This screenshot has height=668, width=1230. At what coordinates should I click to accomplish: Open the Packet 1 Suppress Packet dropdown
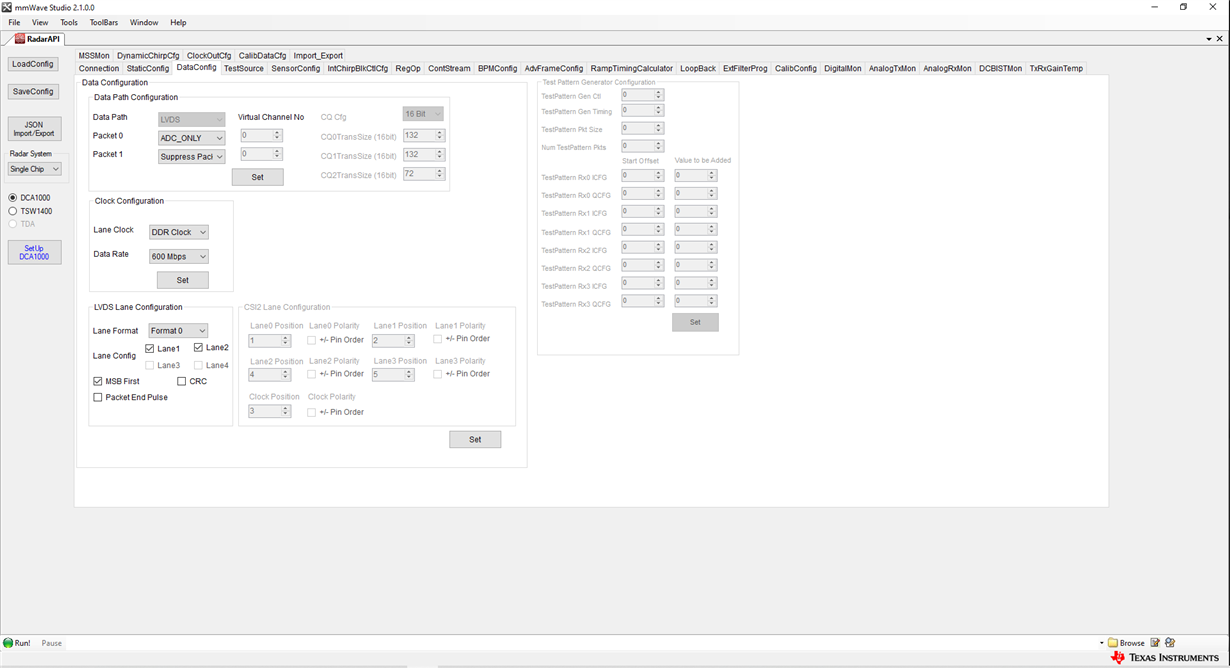click(191, 157)
